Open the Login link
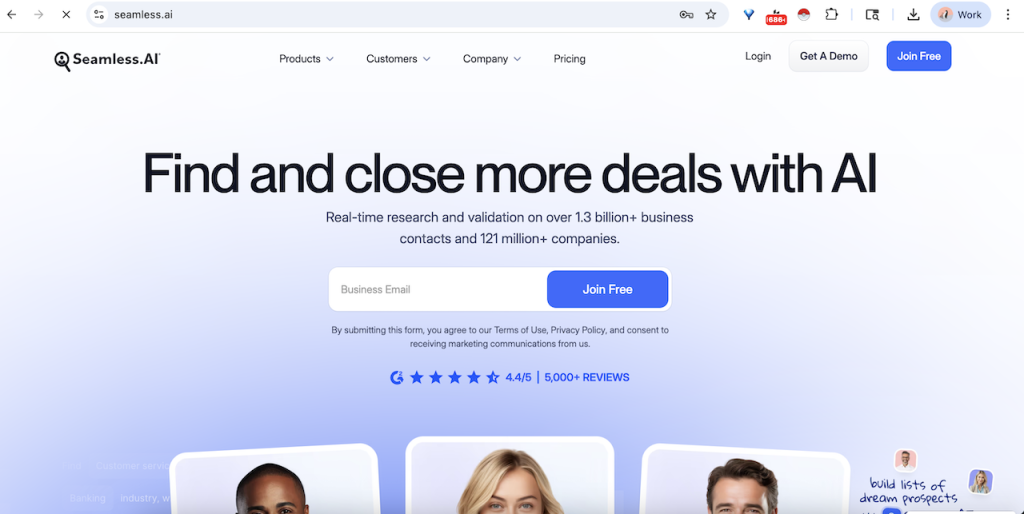1024x514 pixels. pos(758,56)
